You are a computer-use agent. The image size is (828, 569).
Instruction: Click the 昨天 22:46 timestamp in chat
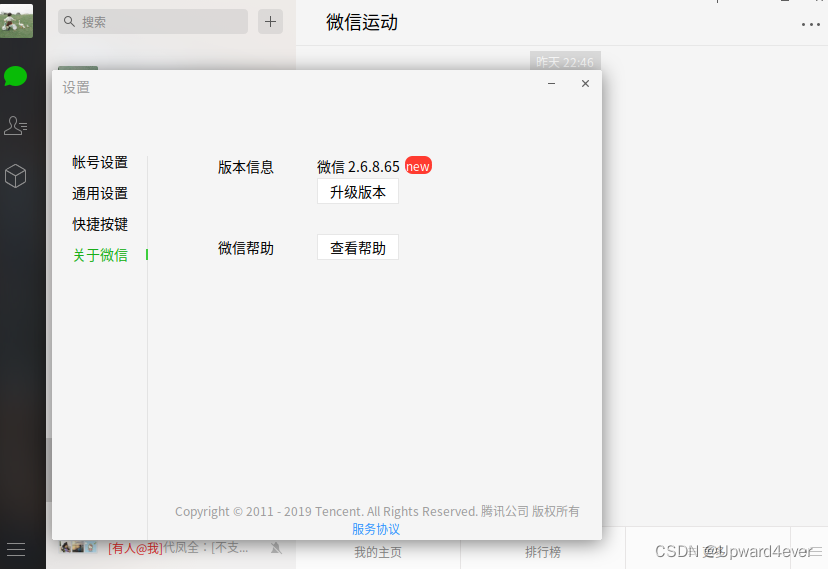565,62
